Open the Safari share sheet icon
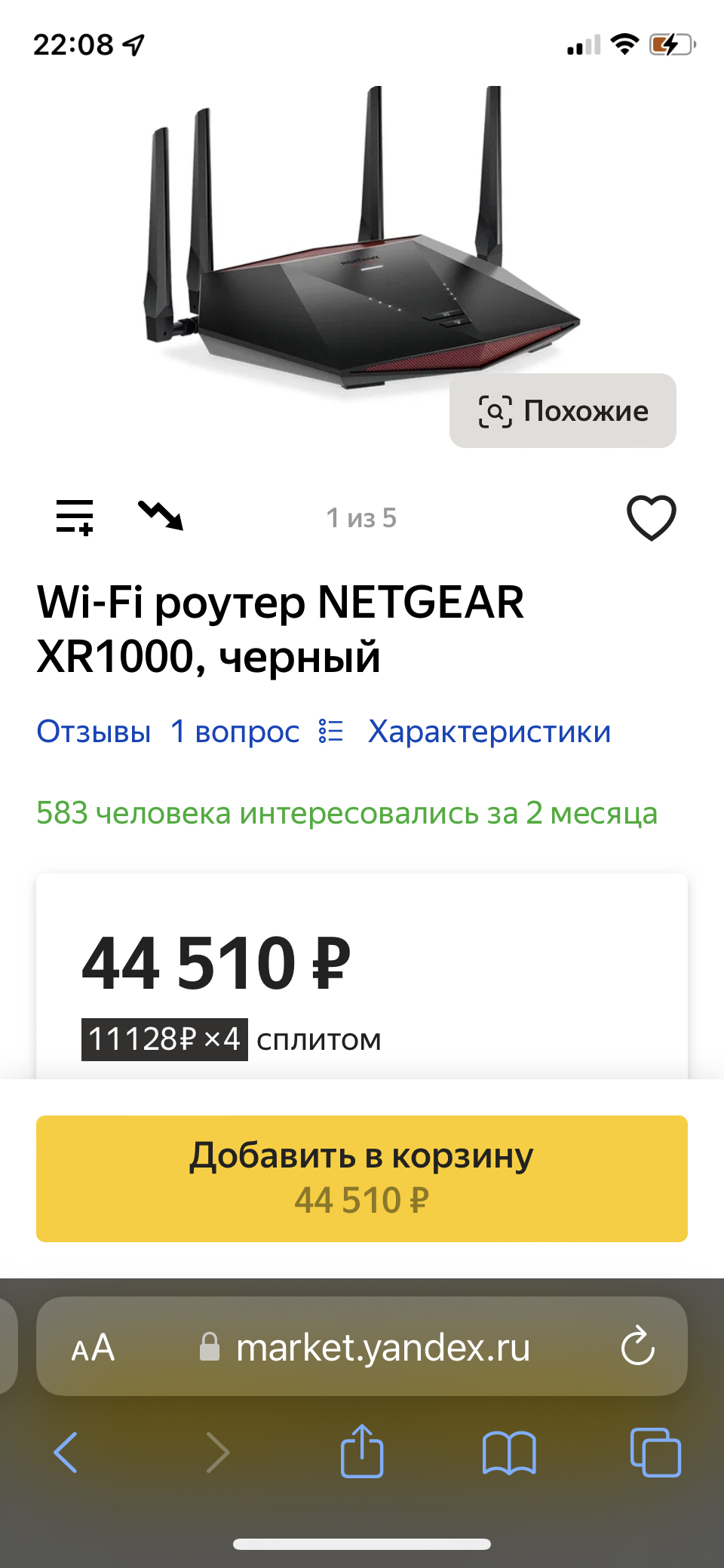Viewport: 724px width, 1568px height. [362, 1450]
